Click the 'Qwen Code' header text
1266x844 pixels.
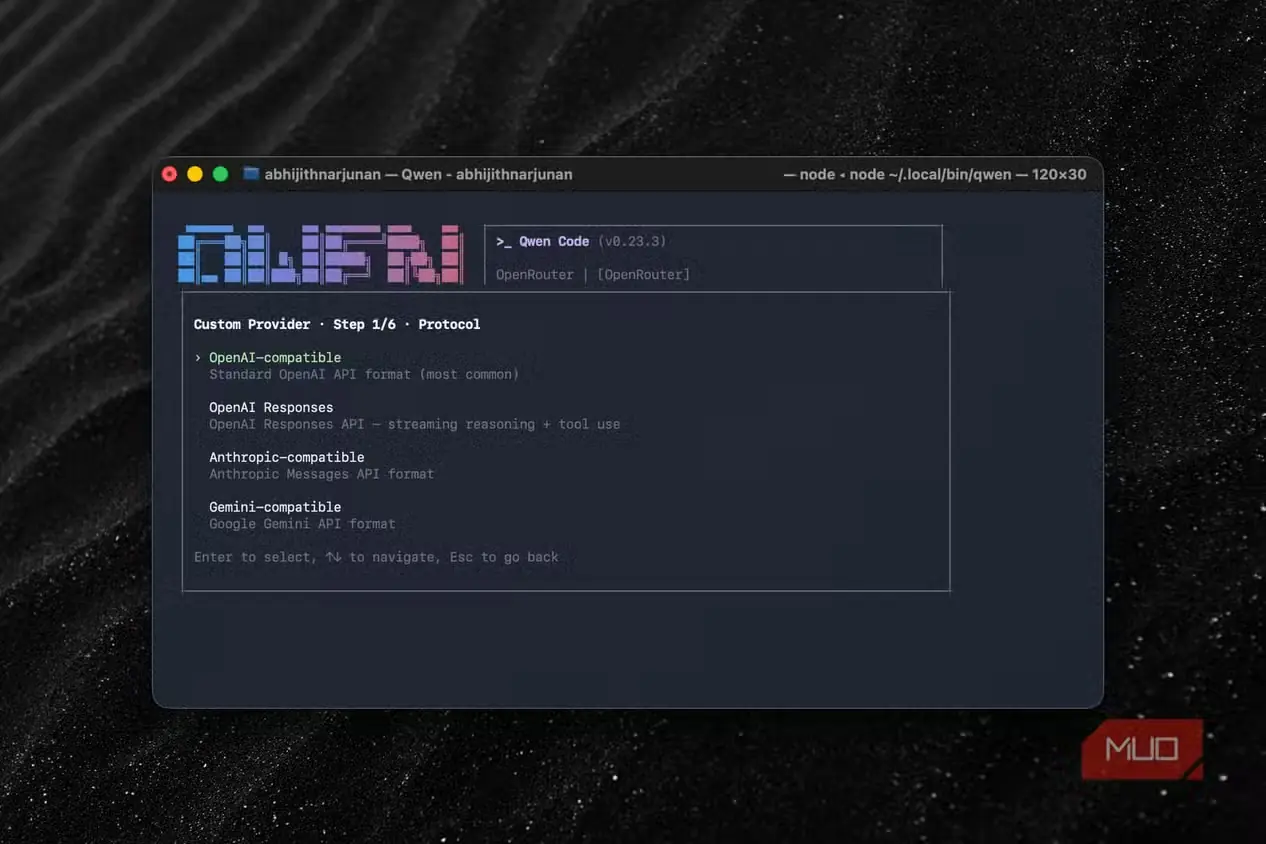pyautogui.click(x=554, y=241)
